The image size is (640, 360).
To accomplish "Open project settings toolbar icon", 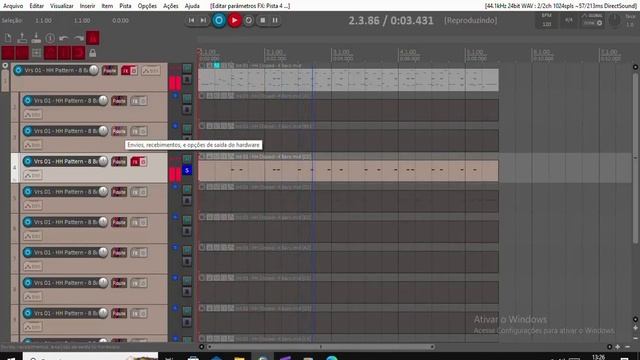I will [50, 38].
